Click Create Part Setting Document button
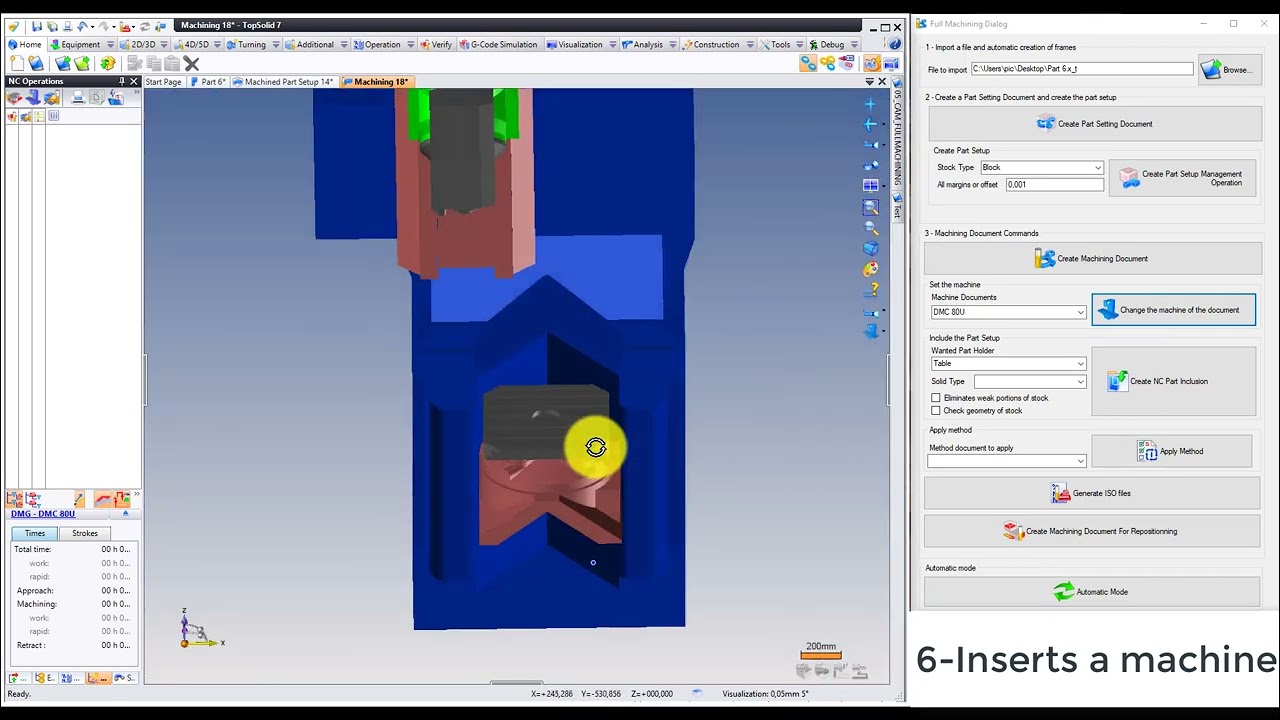Viewport: 1280px width, 720px height. coord(1095,124)
